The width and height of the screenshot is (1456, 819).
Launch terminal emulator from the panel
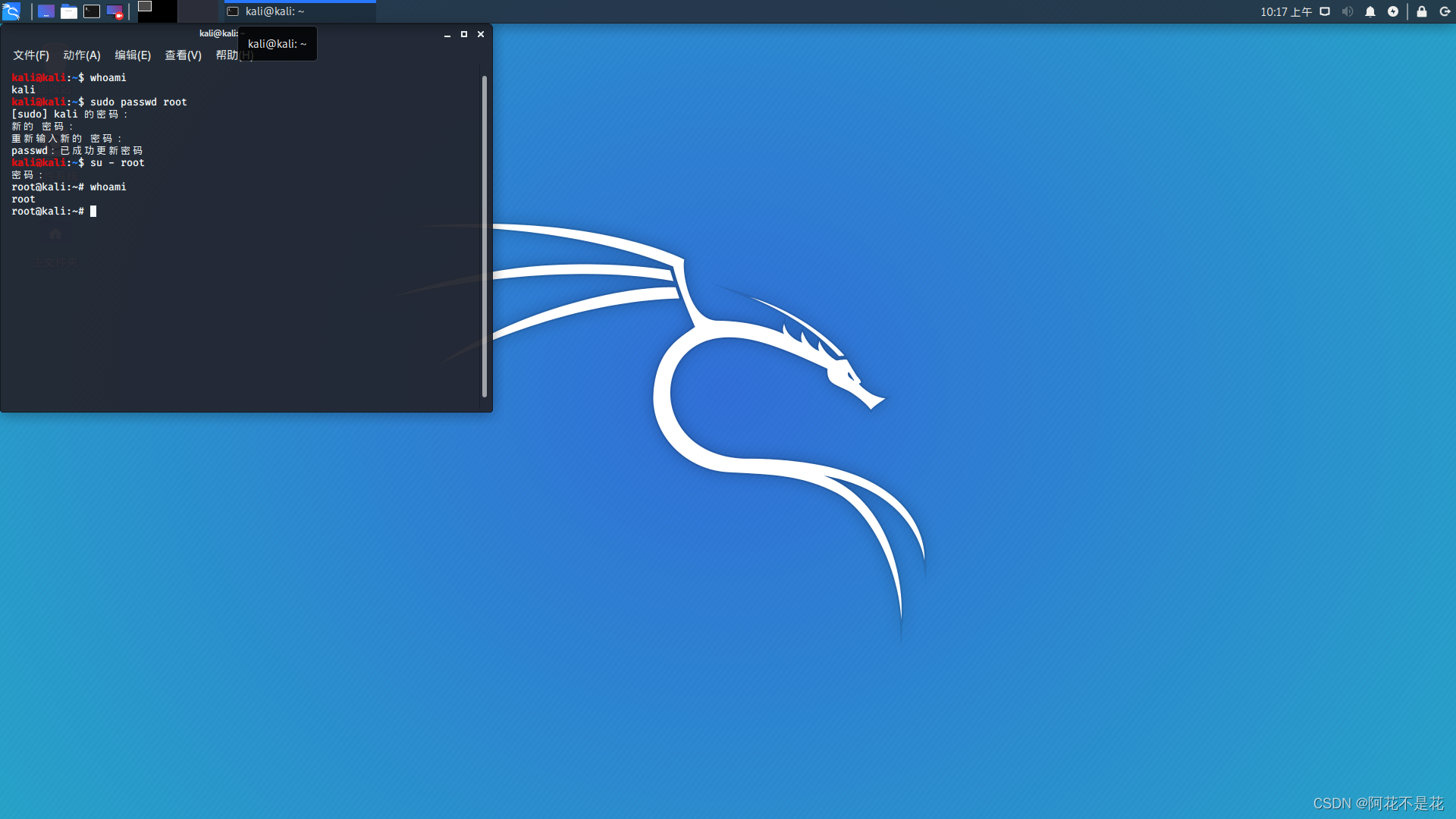click(x=92, y=11)
